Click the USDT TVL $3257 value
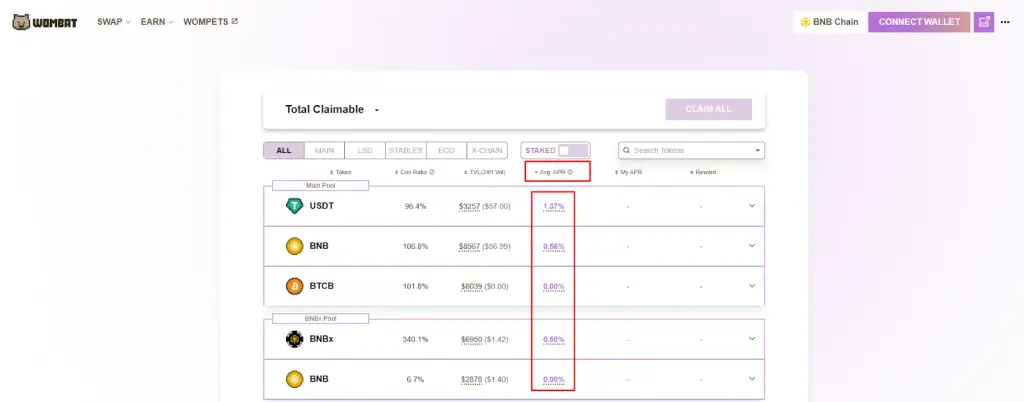1024x402 pixels. coord(470,206)
